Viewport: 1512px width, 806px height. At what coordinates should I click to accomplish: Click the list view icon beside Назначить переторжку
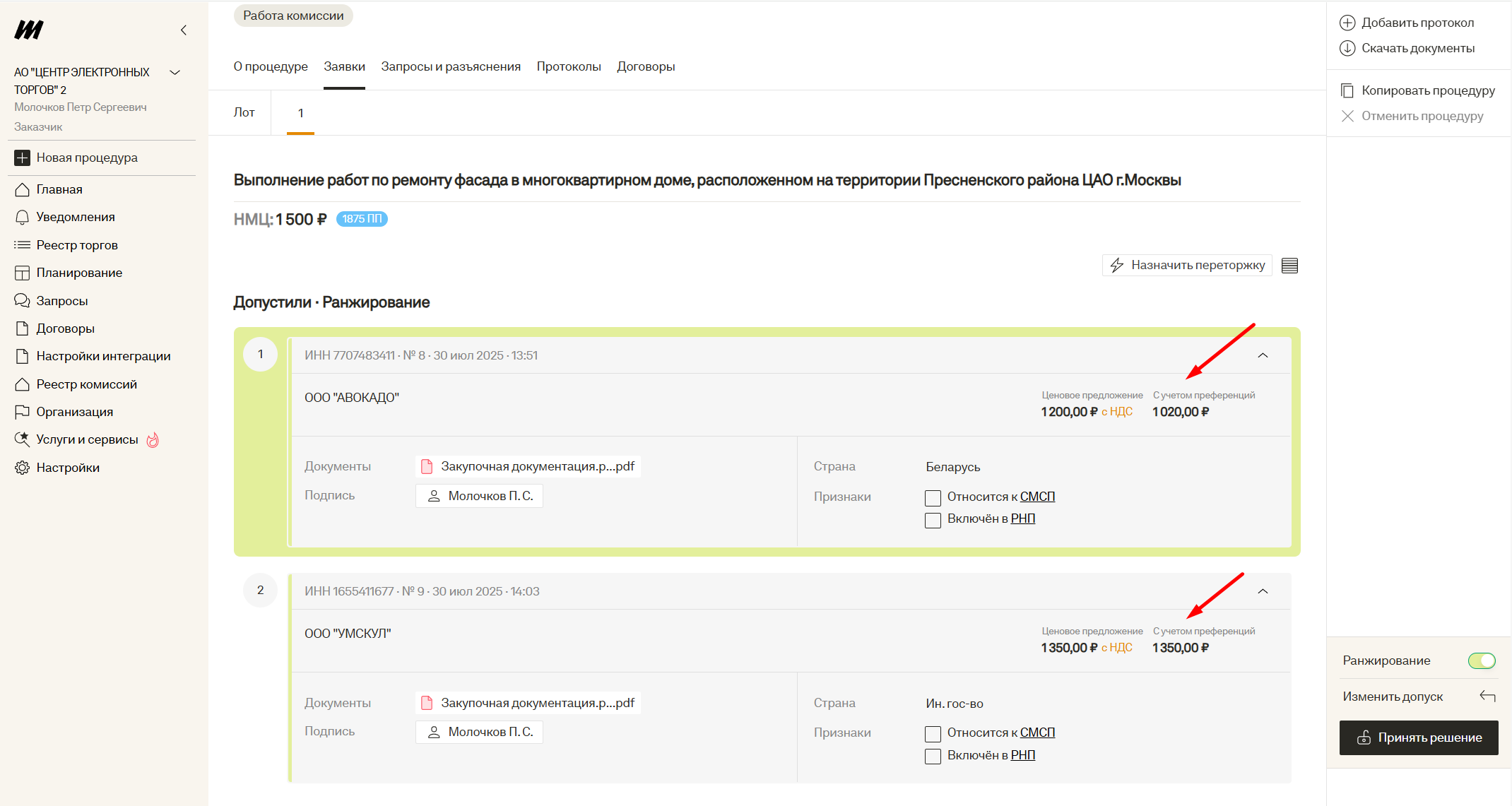pyautogui.click(x=1289, y=266)
